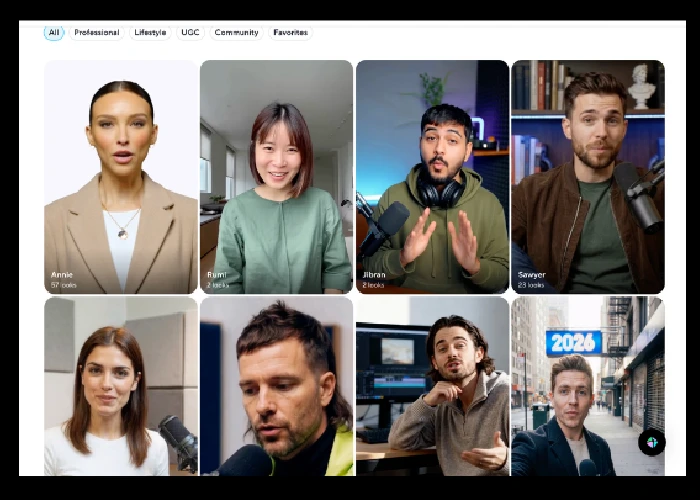Image resolution: width=700 pixels, height=500 pixels.
Task: Click the Jibran name label
Action: pos(374,274)
